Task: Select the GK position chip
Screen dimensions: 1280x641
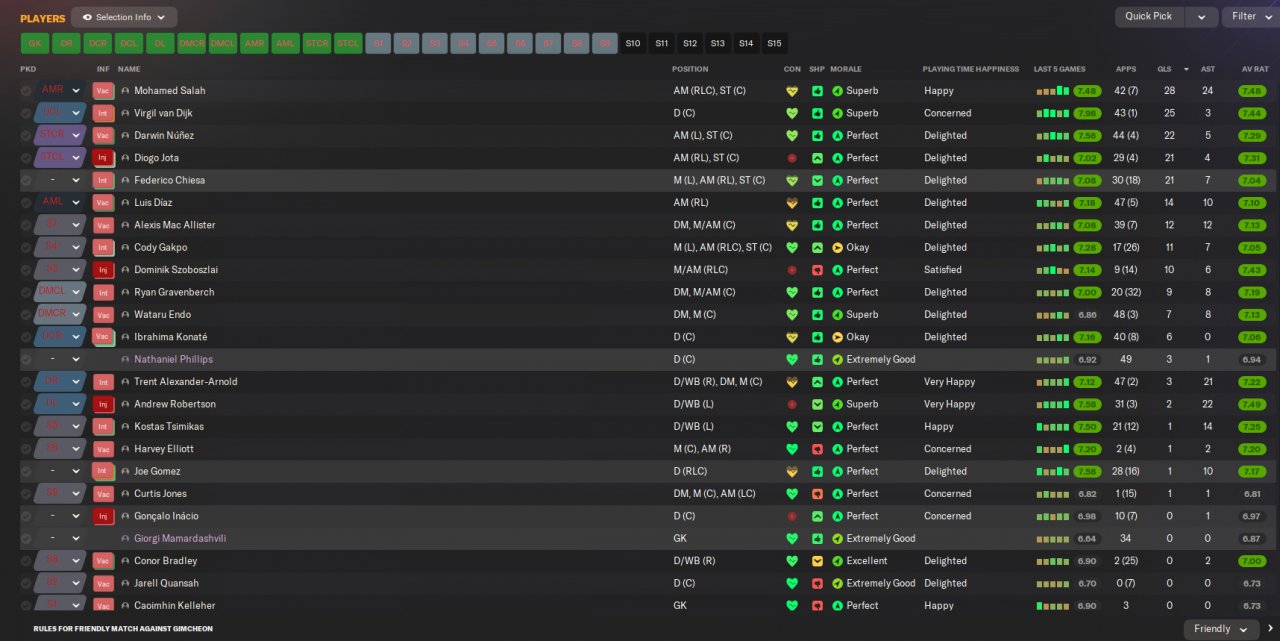Action: (34, 44)
